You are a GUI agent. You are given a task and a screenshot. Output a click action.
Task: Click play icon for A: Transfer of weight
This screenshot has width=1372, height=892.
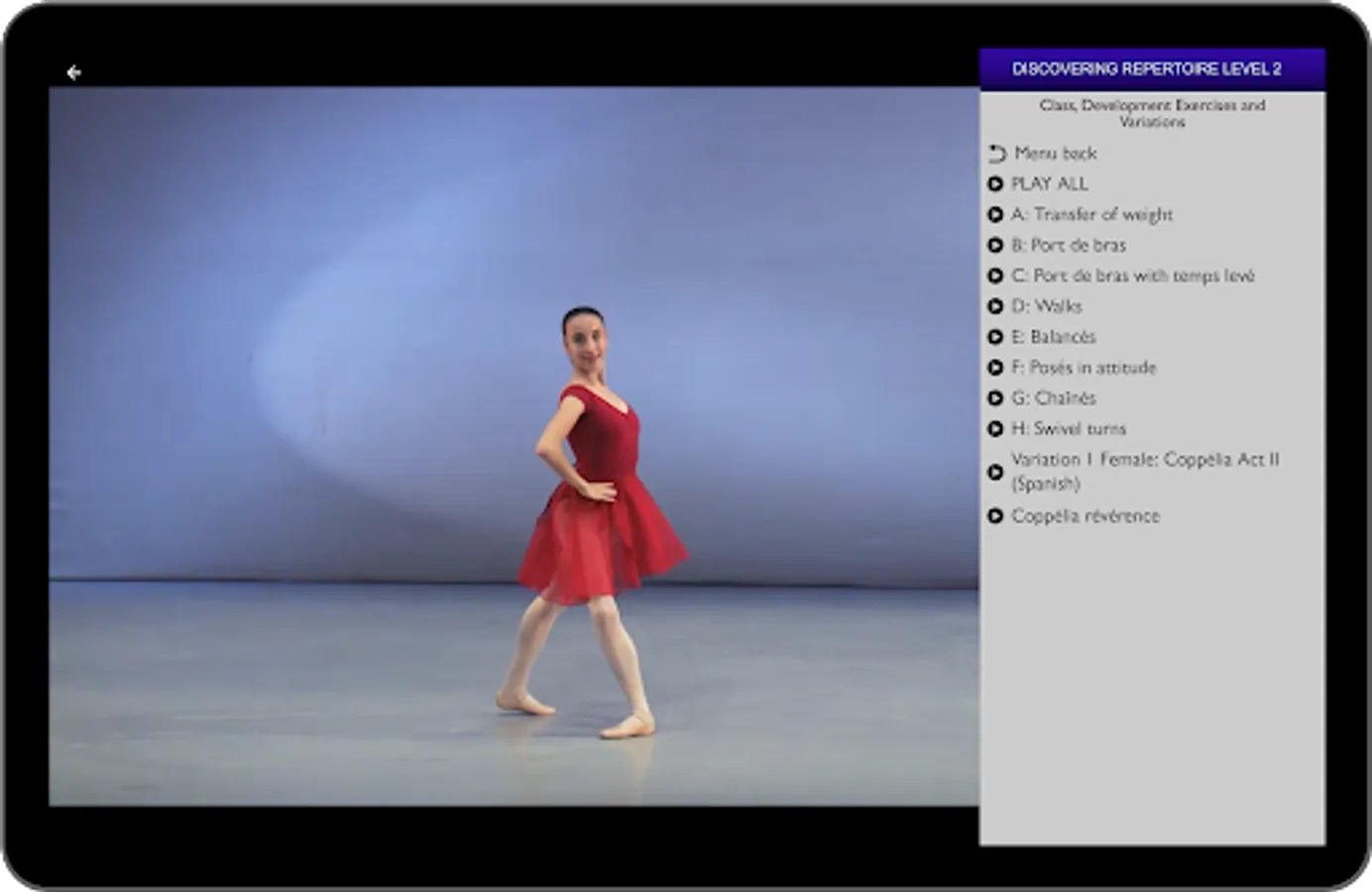point(995,215)
